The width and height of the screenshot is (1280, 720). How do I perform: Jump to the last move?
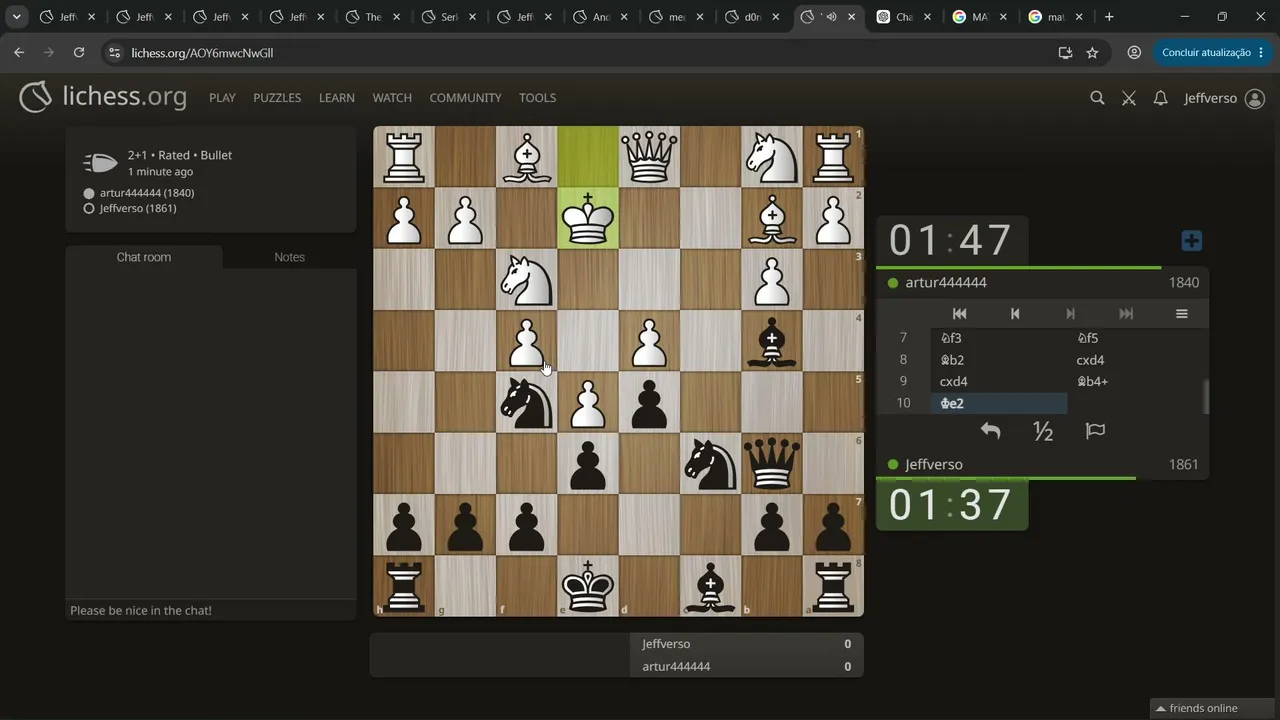tap(1126, 314)
